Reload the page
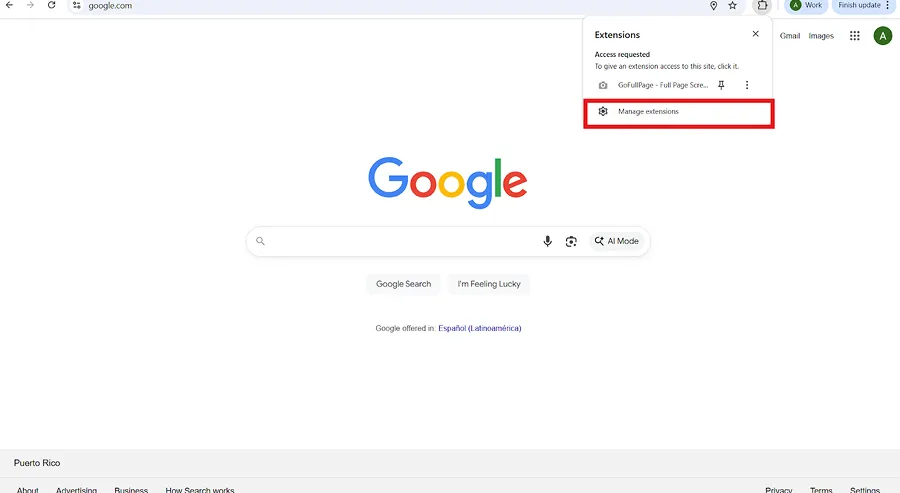This screenshot has height=493, width=900. [52, 5]
